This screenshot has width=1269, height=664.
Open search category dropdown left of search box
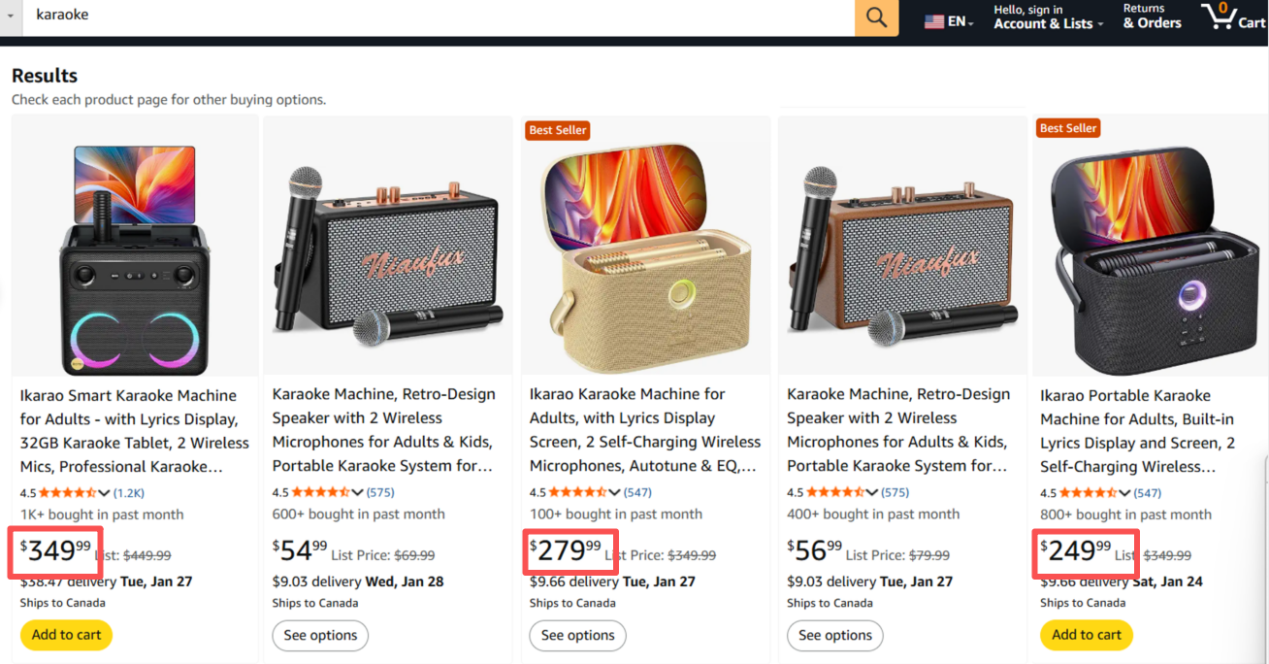point(11,16)
